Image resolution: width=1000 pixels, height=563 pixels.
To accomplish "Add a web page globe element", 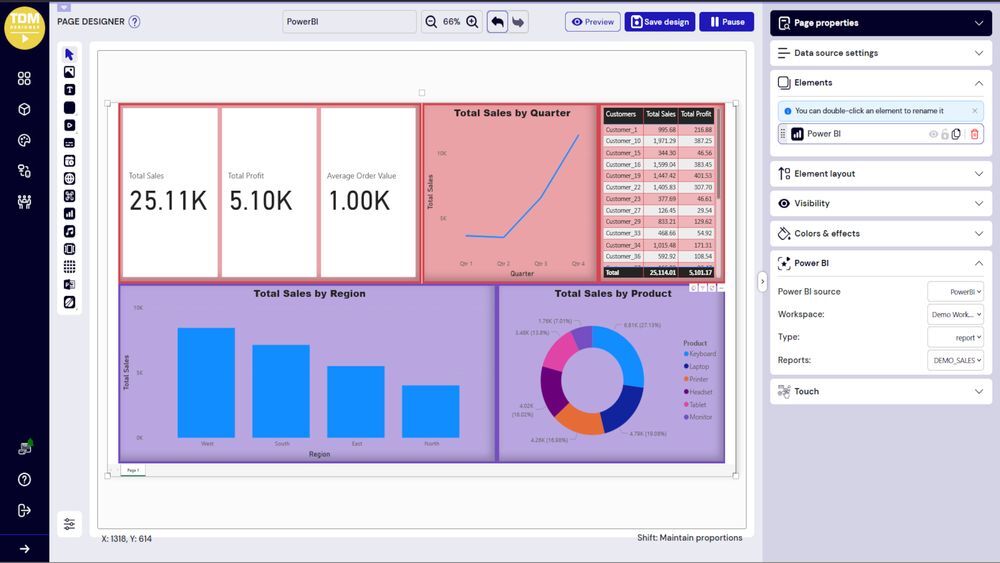I will (70, 179).
